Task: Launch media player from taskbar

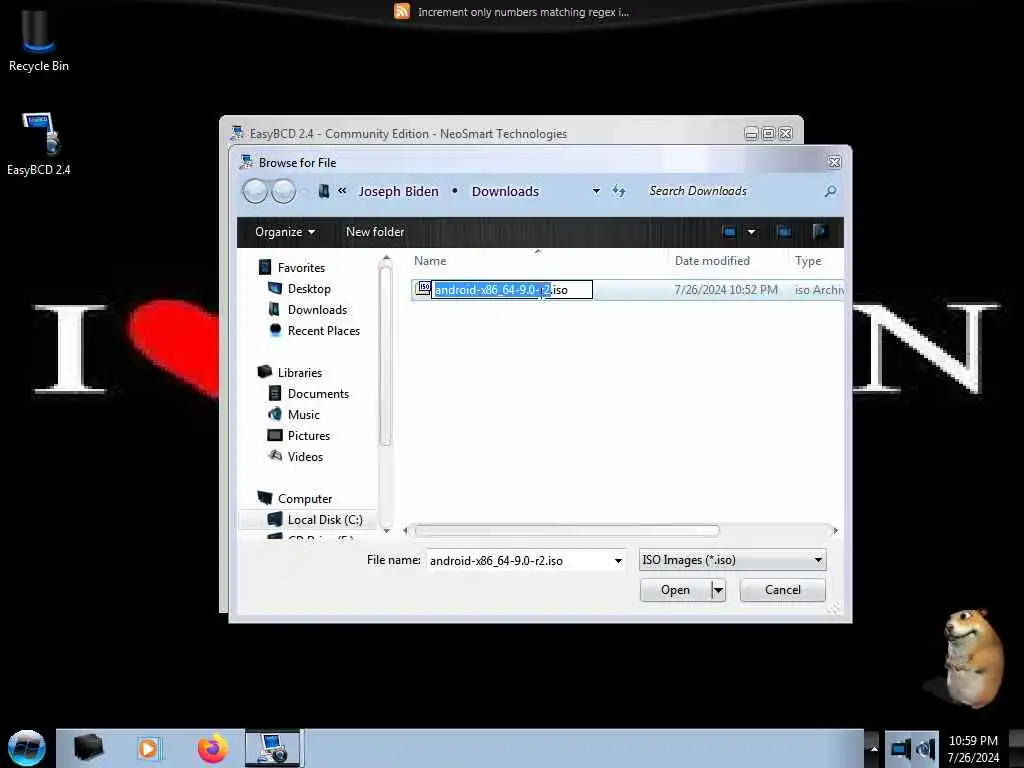Action: 149,748
